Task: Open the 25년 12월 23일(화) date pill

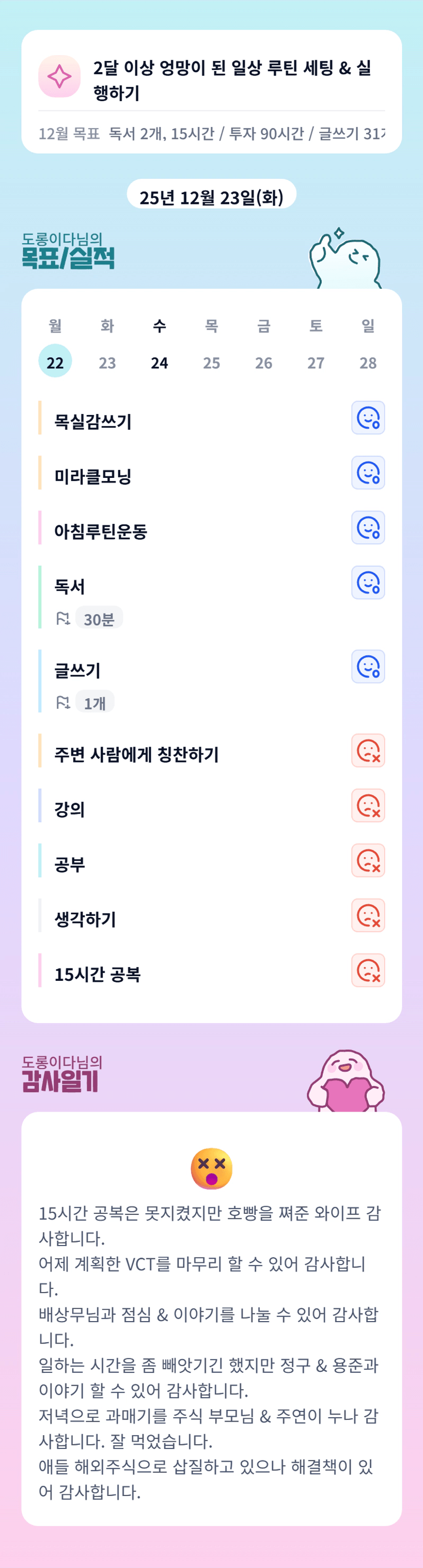Action: (212, 197)
